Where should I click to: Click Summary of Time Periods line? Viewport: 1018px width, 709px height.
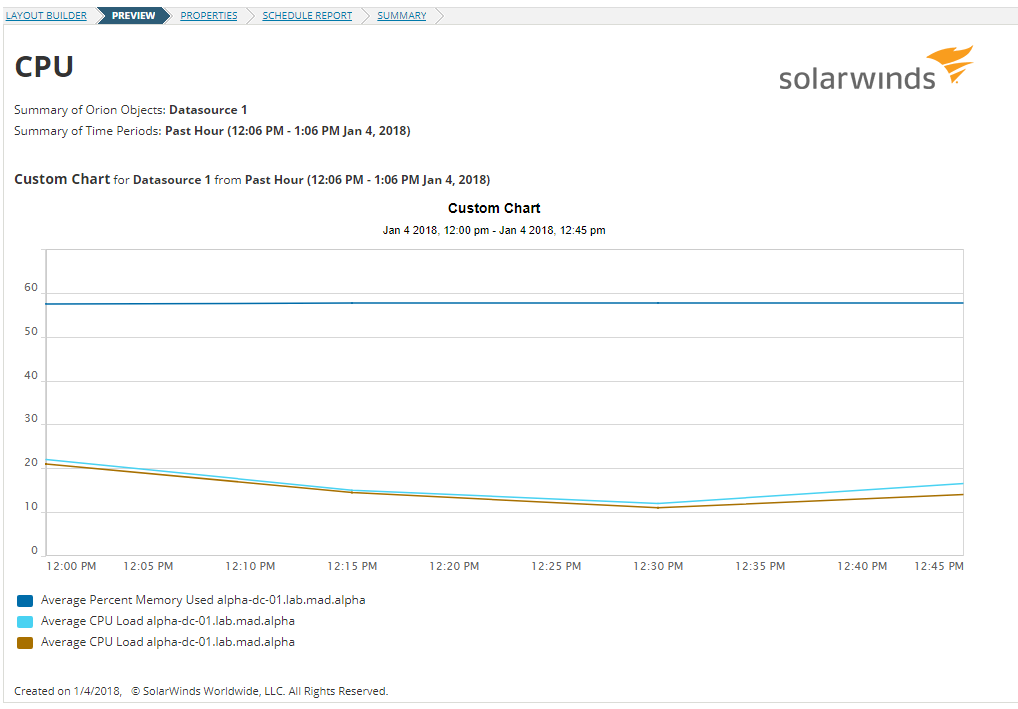click(212, 131)
